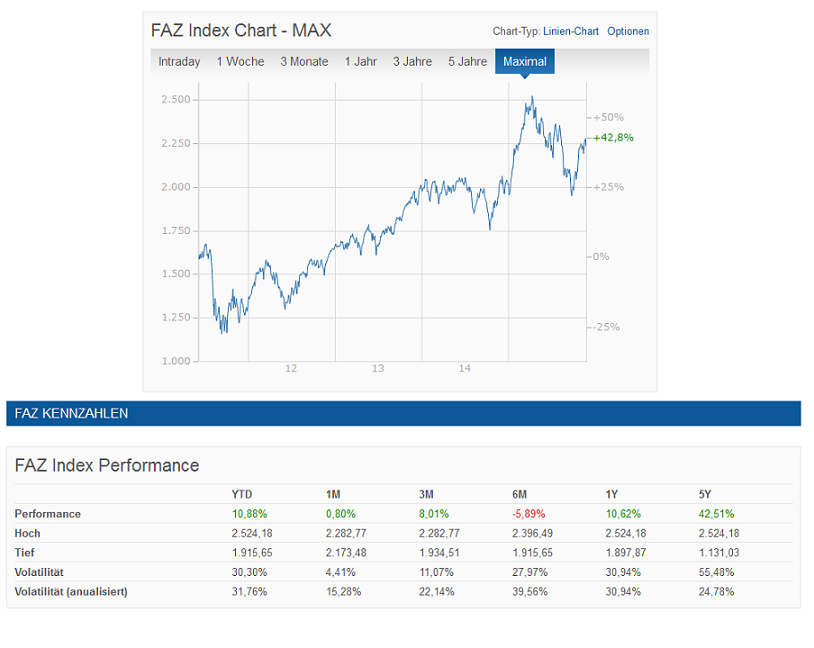Click annualized YTD volatility 31,76%

(249, 591)
